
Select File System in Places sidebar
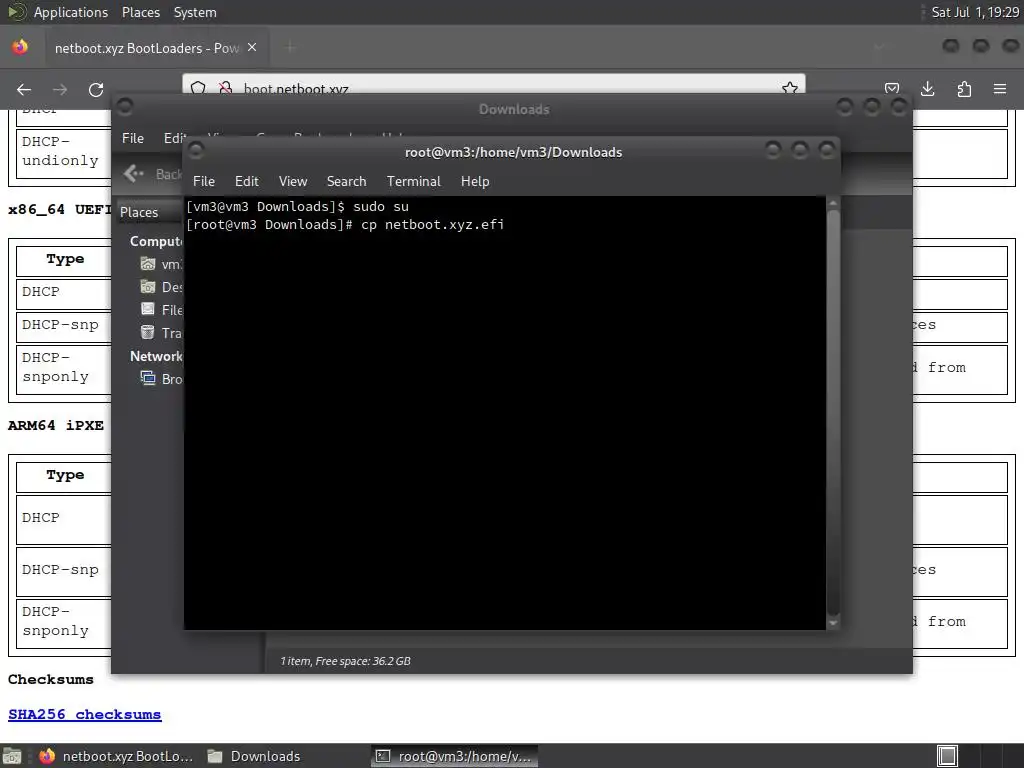162,310
